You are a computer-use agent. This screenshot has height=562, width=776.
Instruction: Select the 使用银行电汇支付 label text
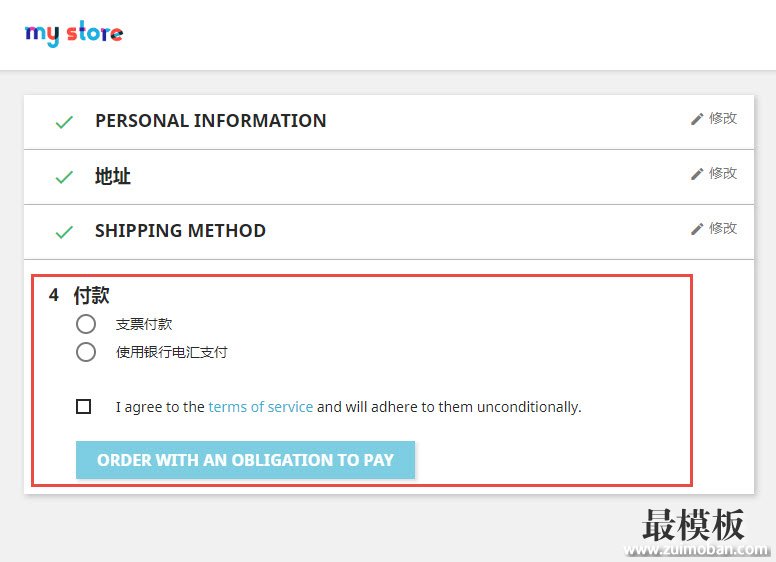tap(172, 352)
